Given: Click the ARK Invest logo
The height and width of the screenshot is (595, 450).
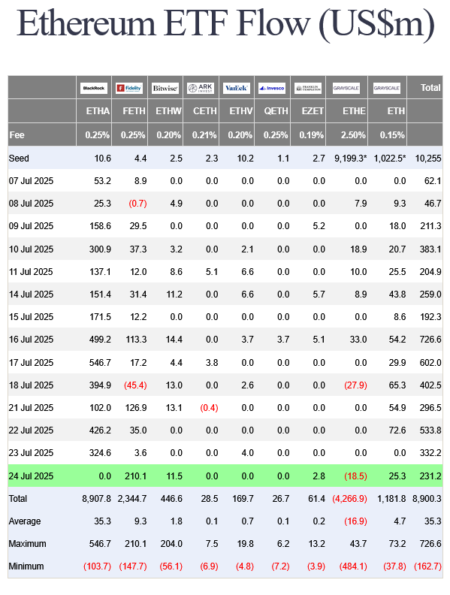Looking at the screenshot, I should (x=201, y=88).
